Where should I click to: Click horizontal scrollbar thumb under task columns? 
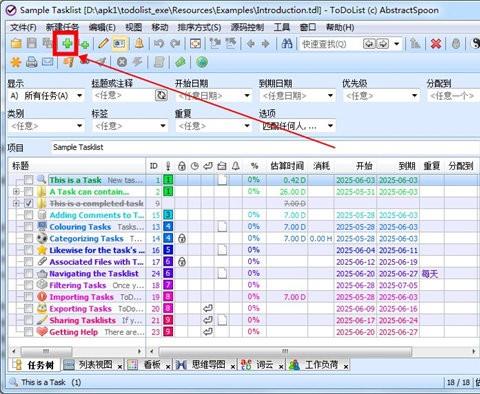285,351
